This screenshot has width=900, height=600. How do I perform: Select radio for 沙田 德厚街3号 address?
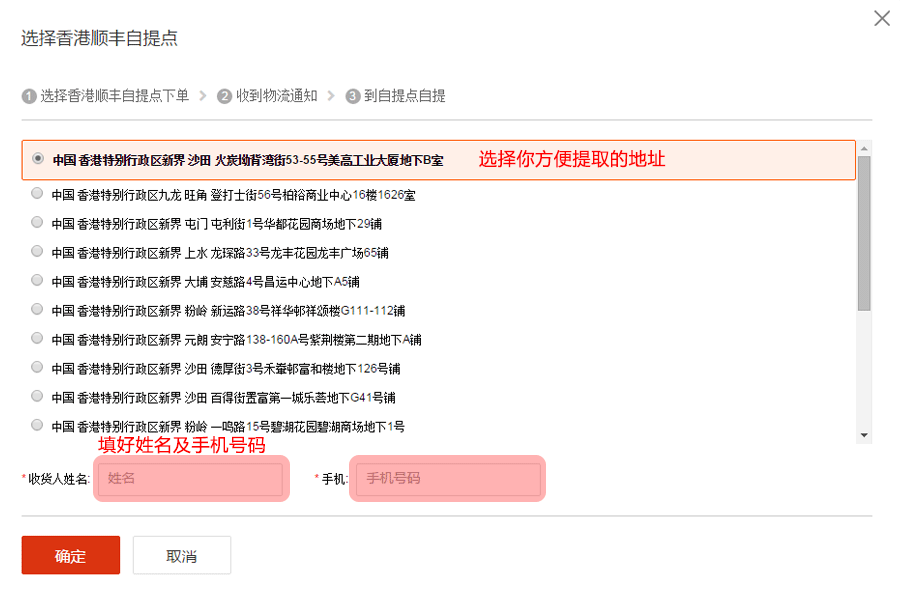click(37, 366)
